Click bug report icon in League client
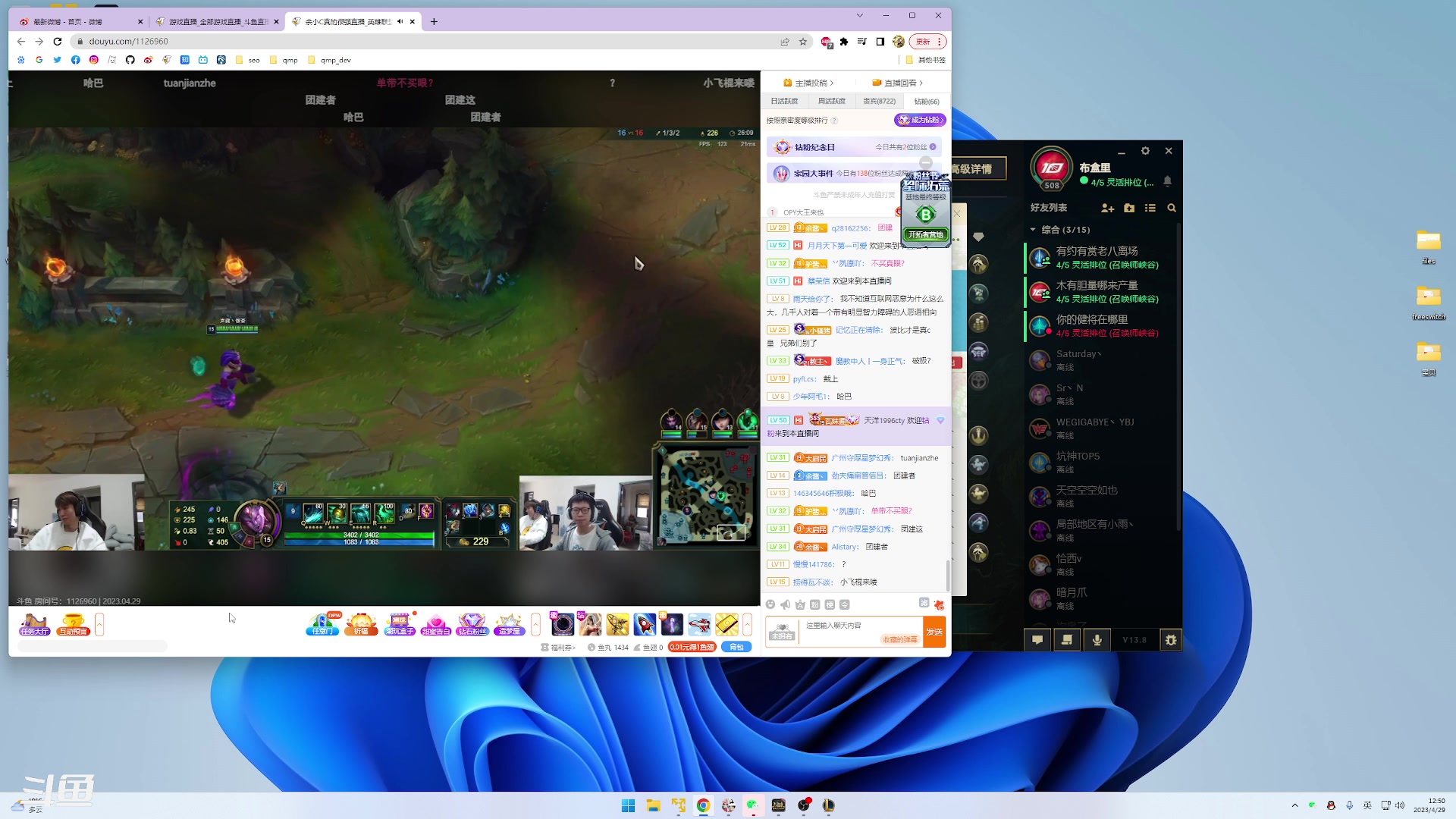1456x819 pixels. click(1171, 640)
